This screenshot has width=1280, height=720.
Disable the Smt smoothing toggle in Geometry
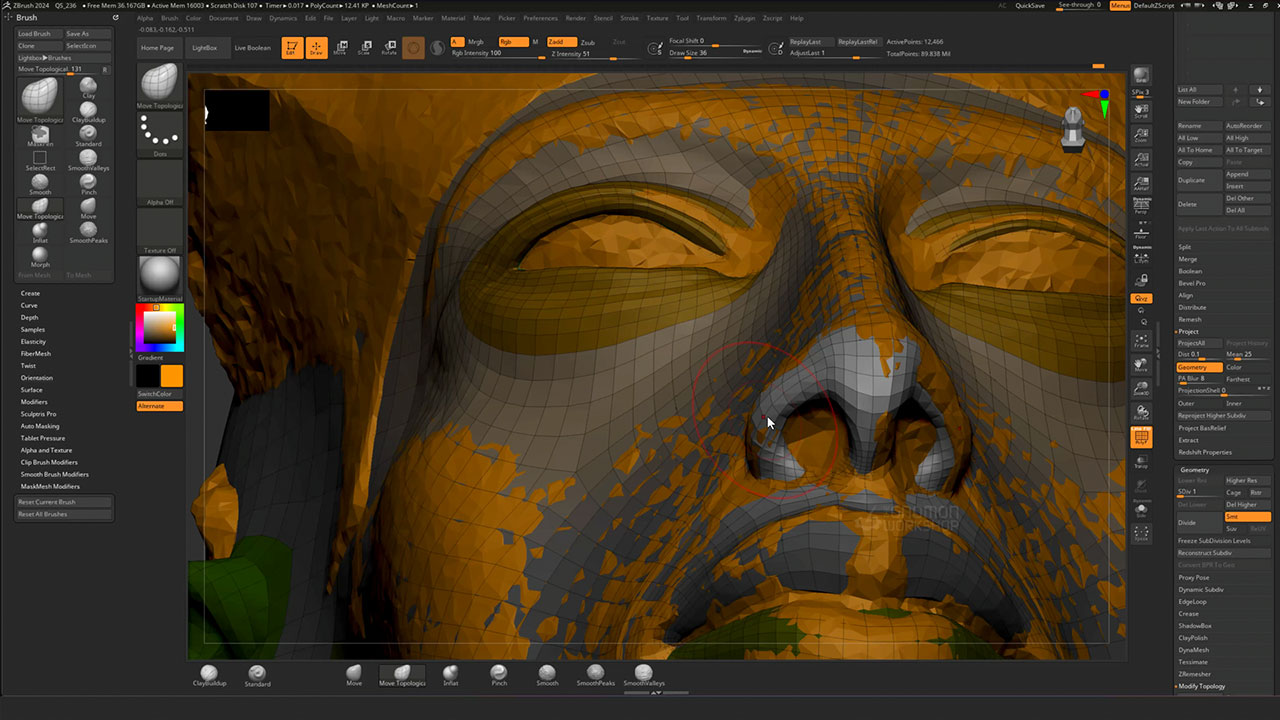1247,517
